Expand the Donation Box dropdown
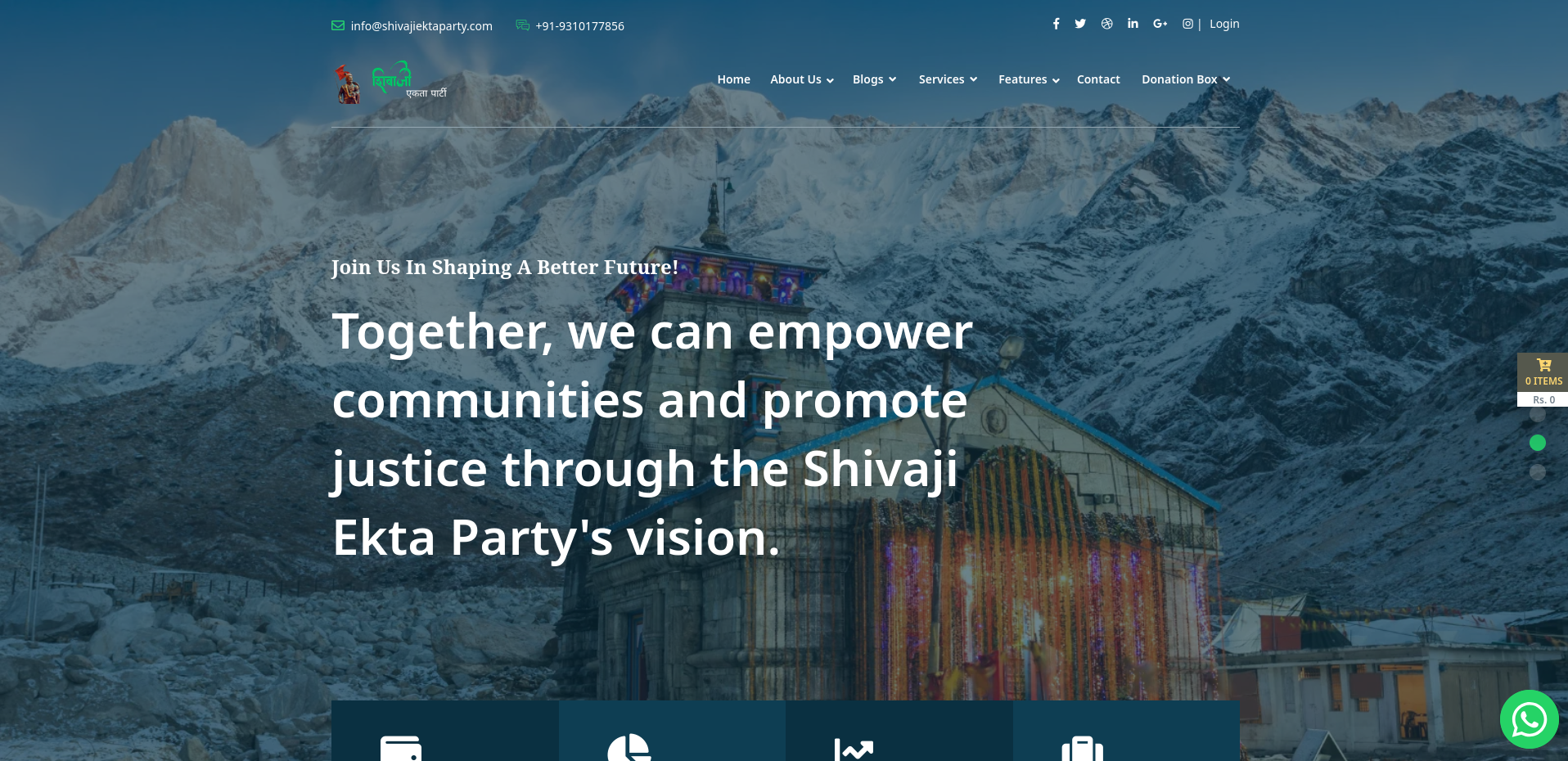Viewport: 1568px width, 761px height. pyautogui.click(x=1186, y=79)
